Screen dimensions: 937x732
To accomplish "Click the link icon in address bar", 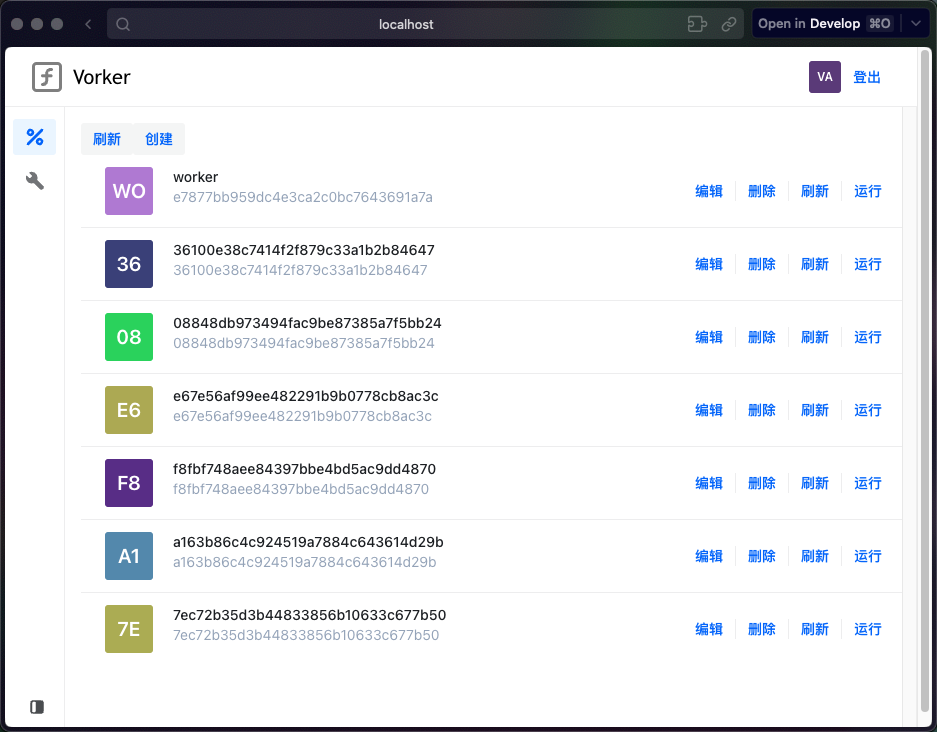I will click(729, 24).
